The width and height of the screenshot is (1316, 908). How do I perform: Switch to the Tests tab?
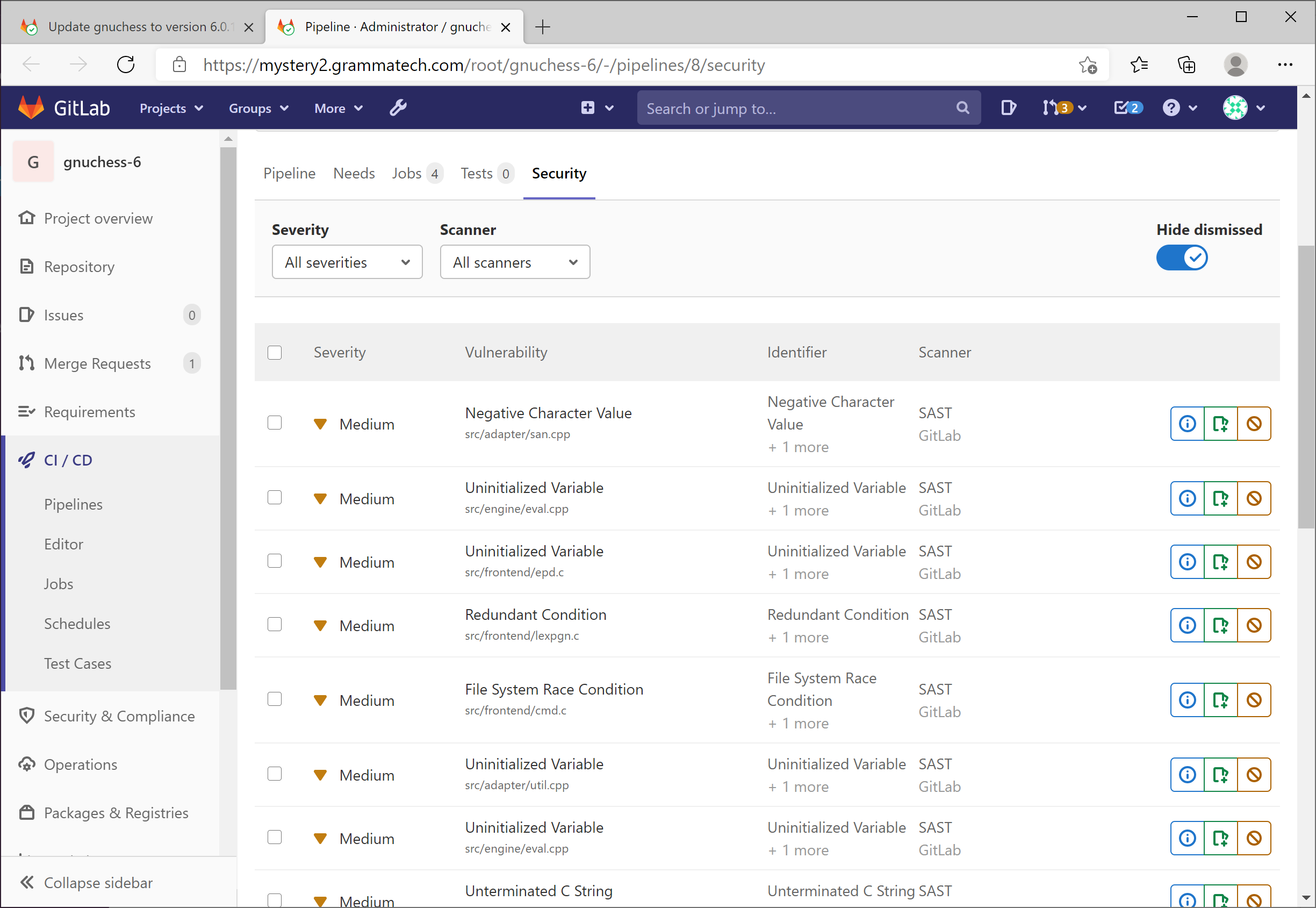tap(487, 174)
